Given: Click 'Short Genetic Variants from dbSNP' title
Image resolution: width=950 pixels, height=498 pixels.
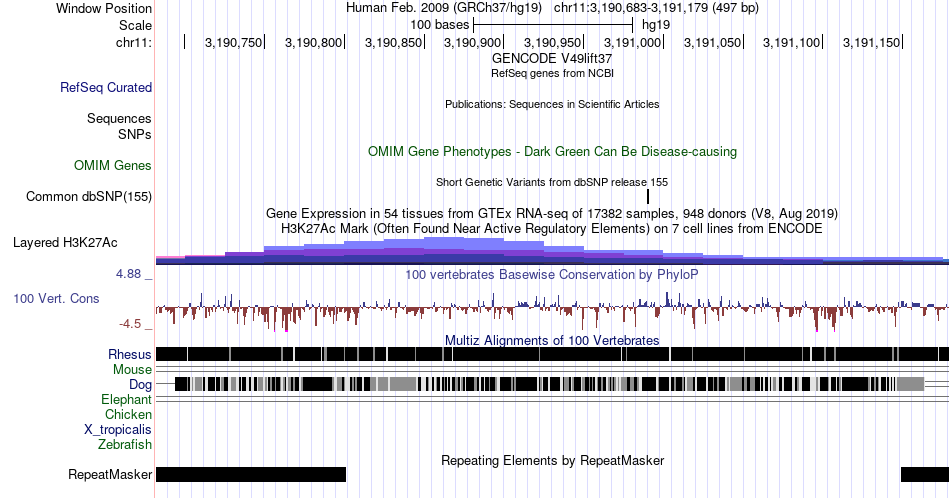Looking at the screenshot, I should point(552,182).
